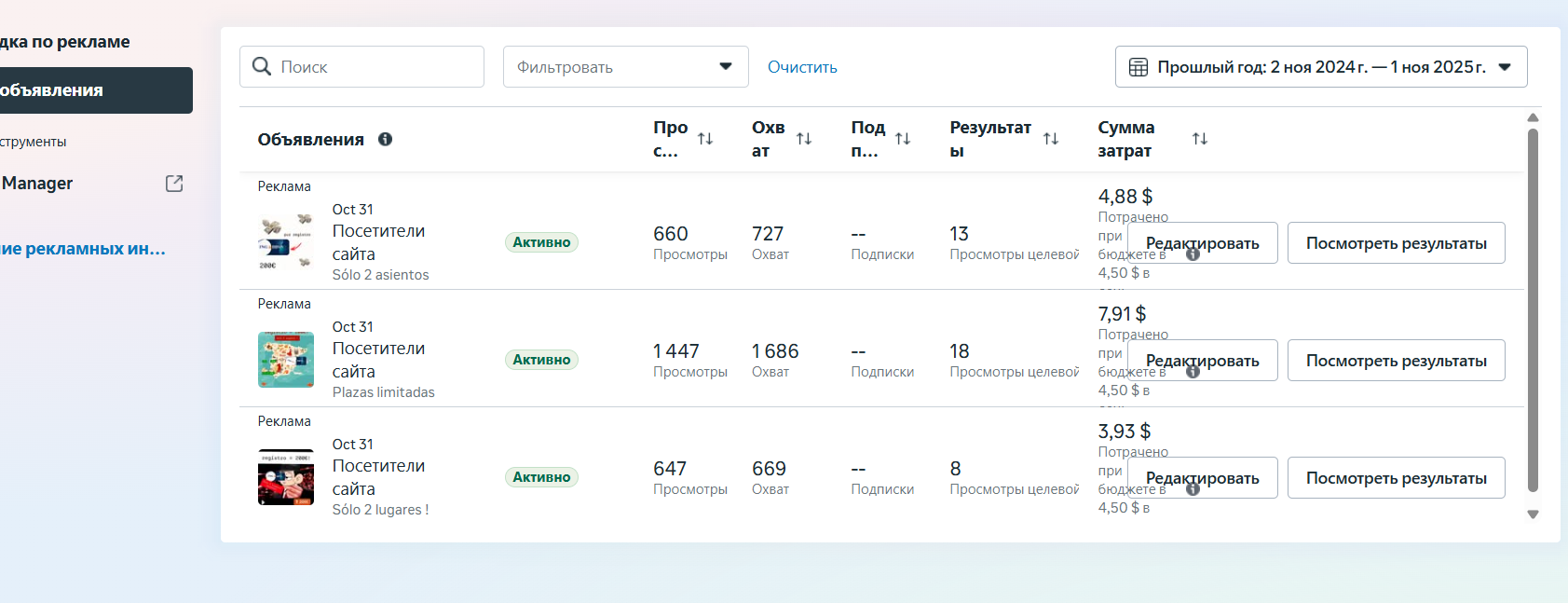
Task: Click the Очистить link
Action: (x=802, y=67)
